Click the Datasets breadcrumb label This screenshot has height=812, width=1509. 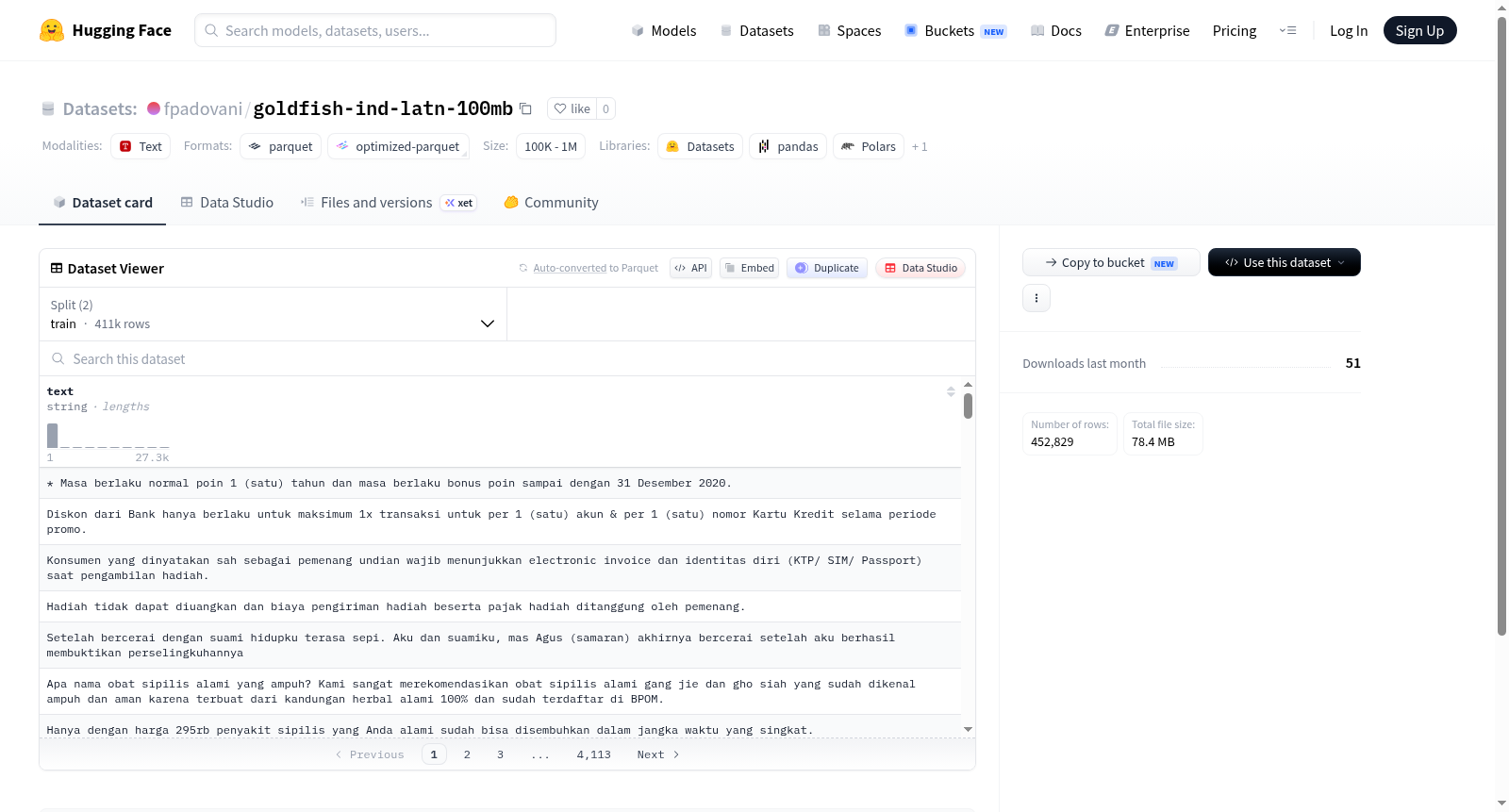[100, 108]
